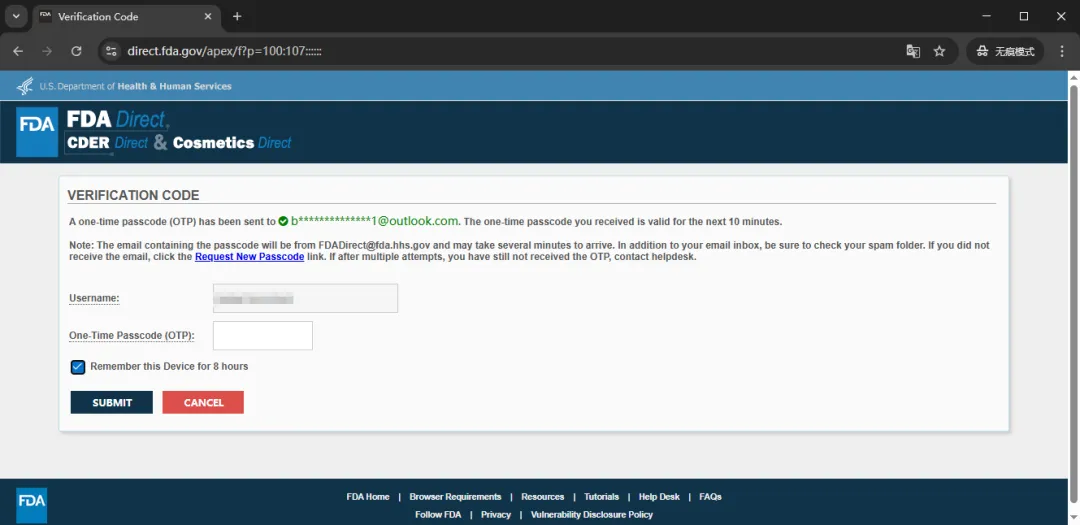Click the Username label
This screenshot has width=1080, height=525.
coord(94,298)
